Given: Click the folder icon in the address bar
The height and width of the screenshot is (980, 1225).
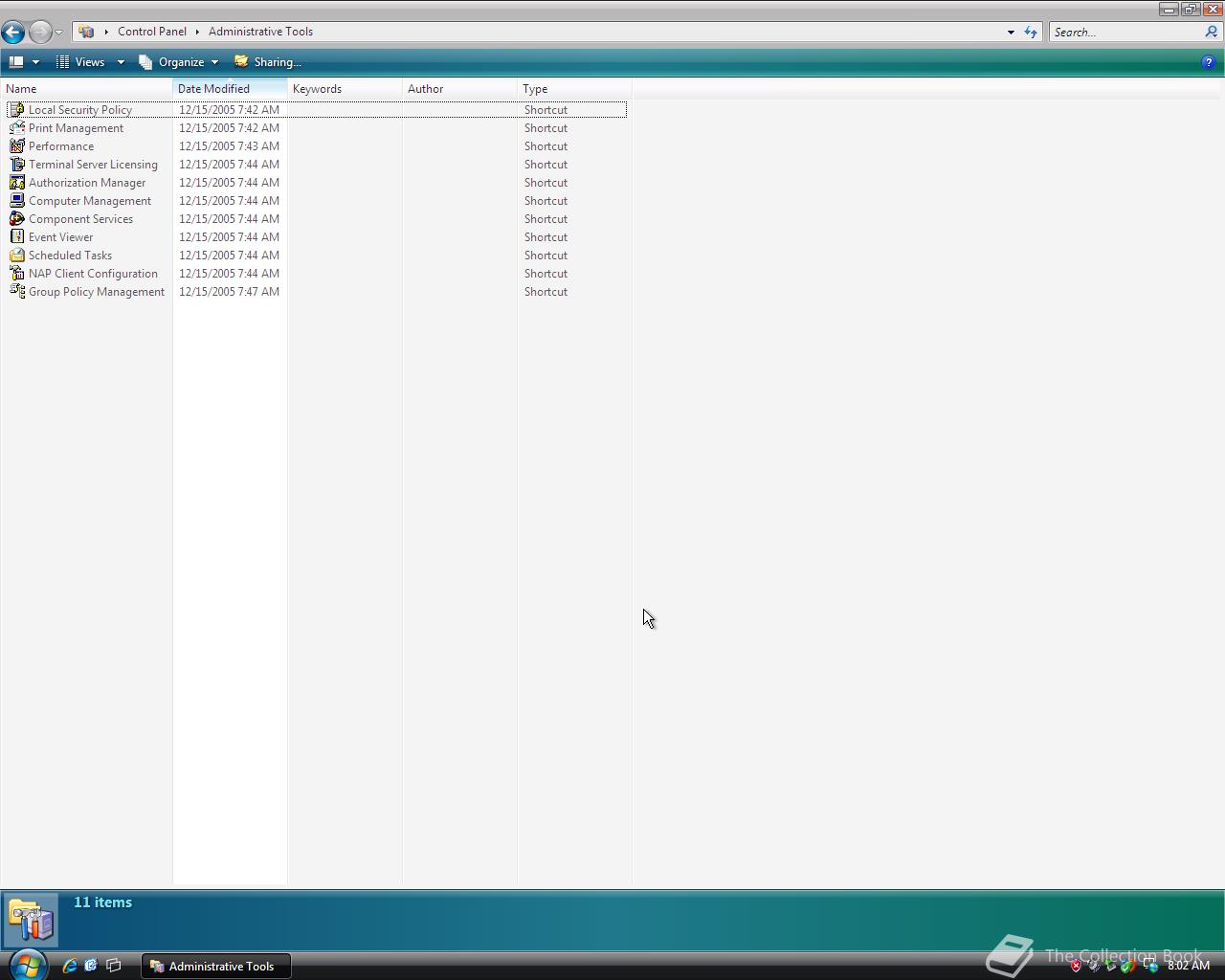Looking at the screenshot, I should (86, 32).
